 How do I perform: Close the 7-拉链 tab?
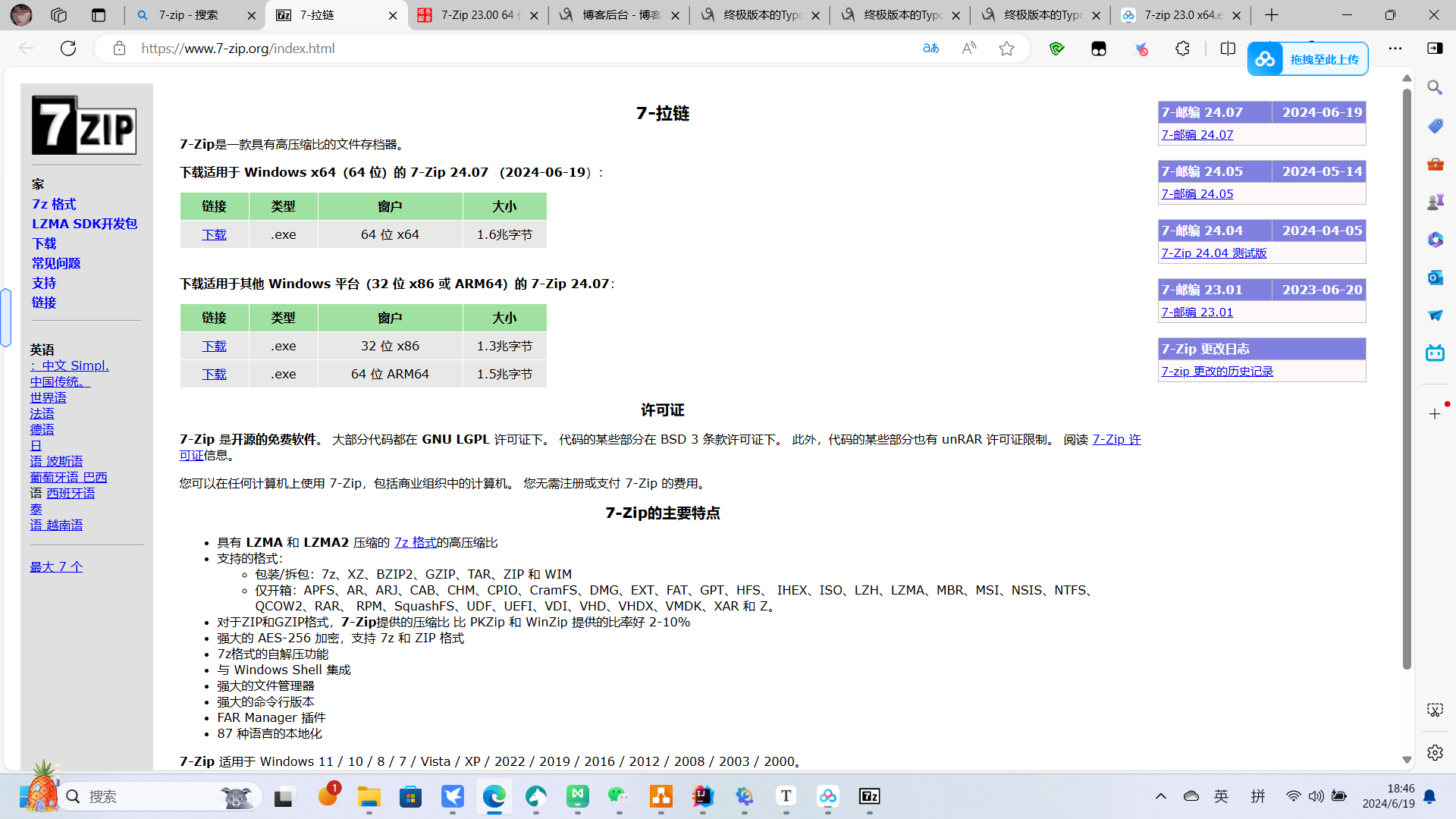point(393,15)
